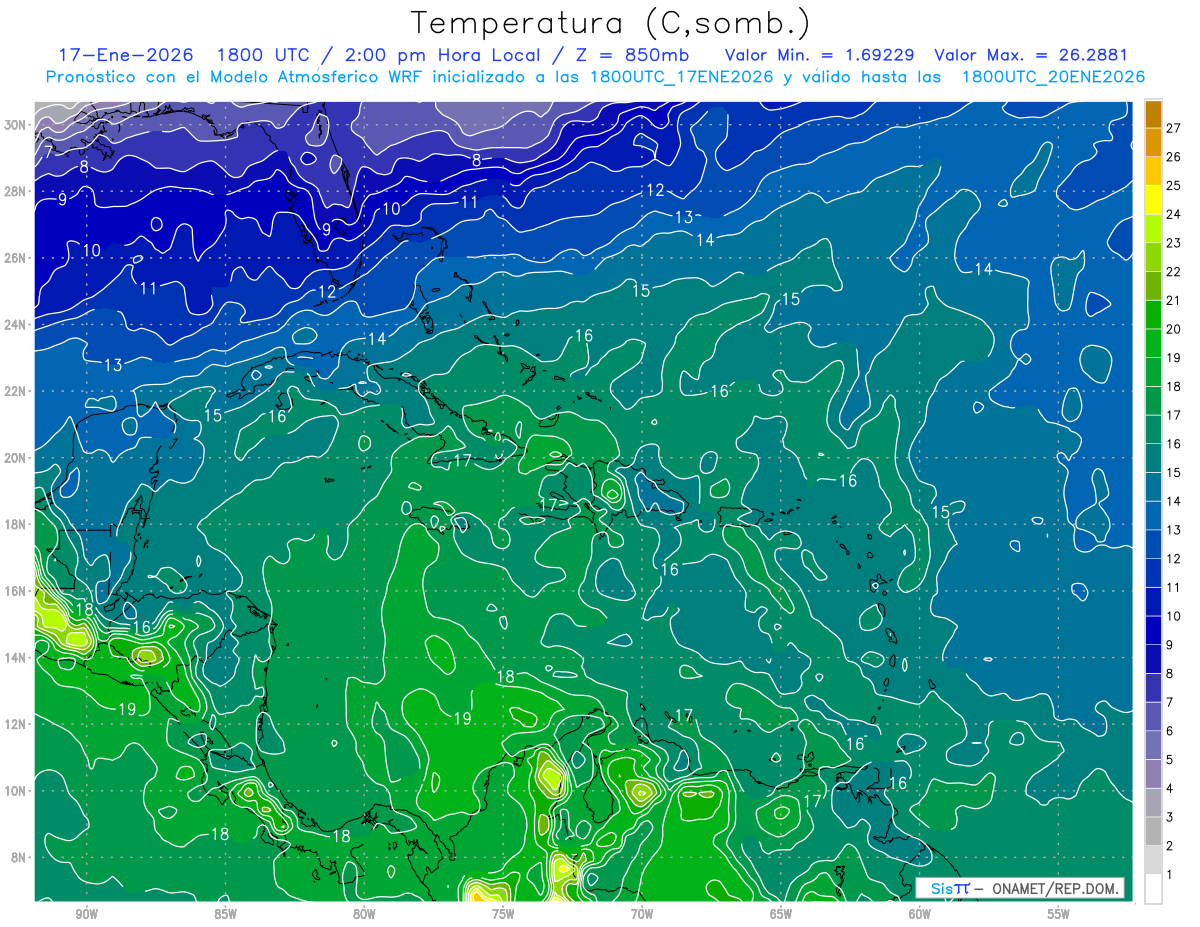Click the color scale label "27"
The image size is (1200, 927).
(1174, 127)
